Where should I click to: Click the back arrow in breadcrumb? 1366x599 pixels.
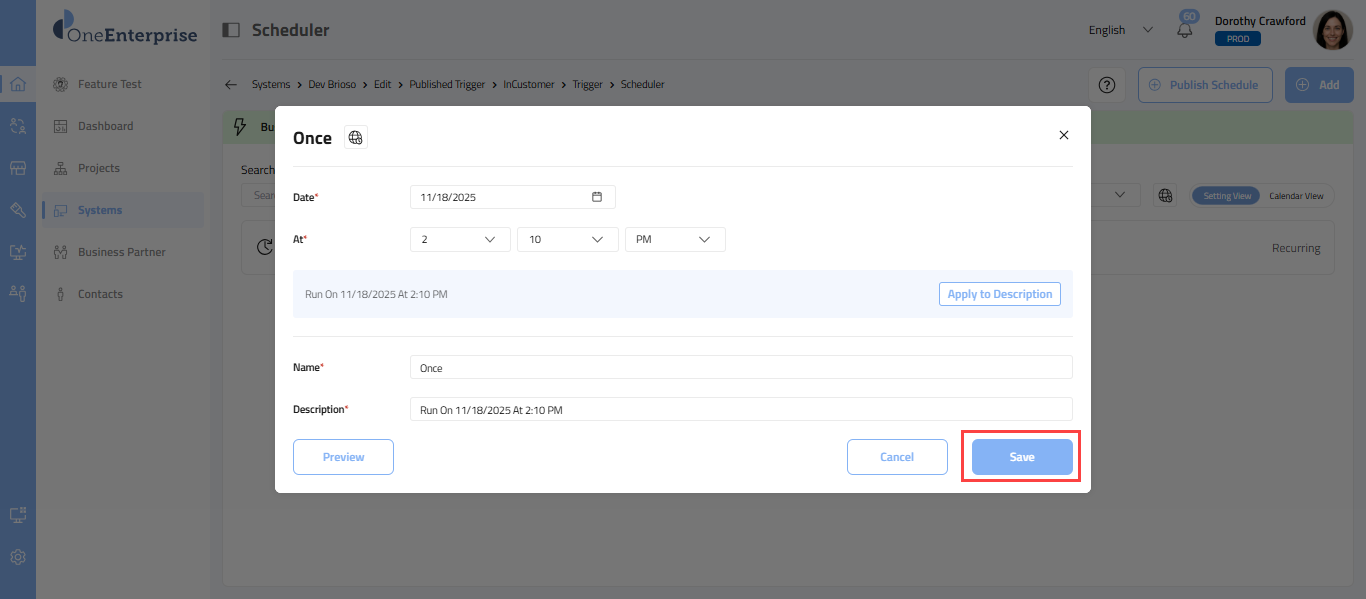(231, 85)
